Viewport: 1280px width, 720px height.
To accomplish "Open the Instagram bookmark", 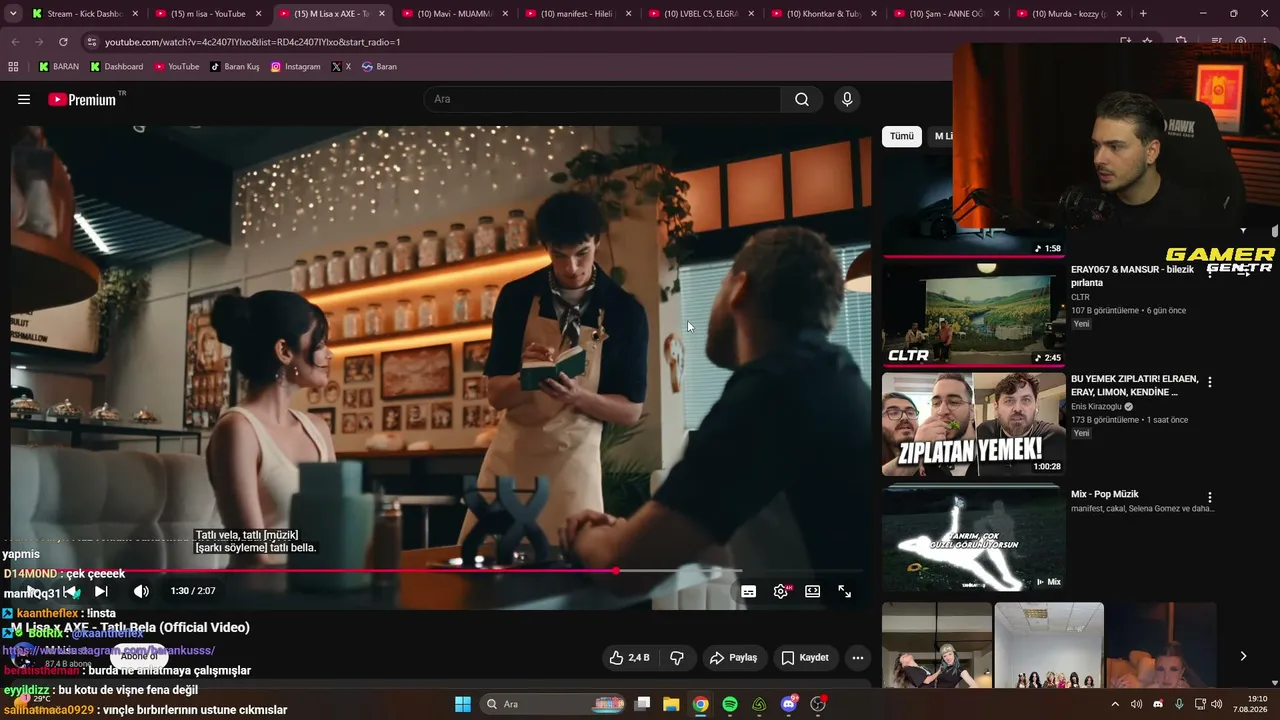I will (x=295, y=67).
